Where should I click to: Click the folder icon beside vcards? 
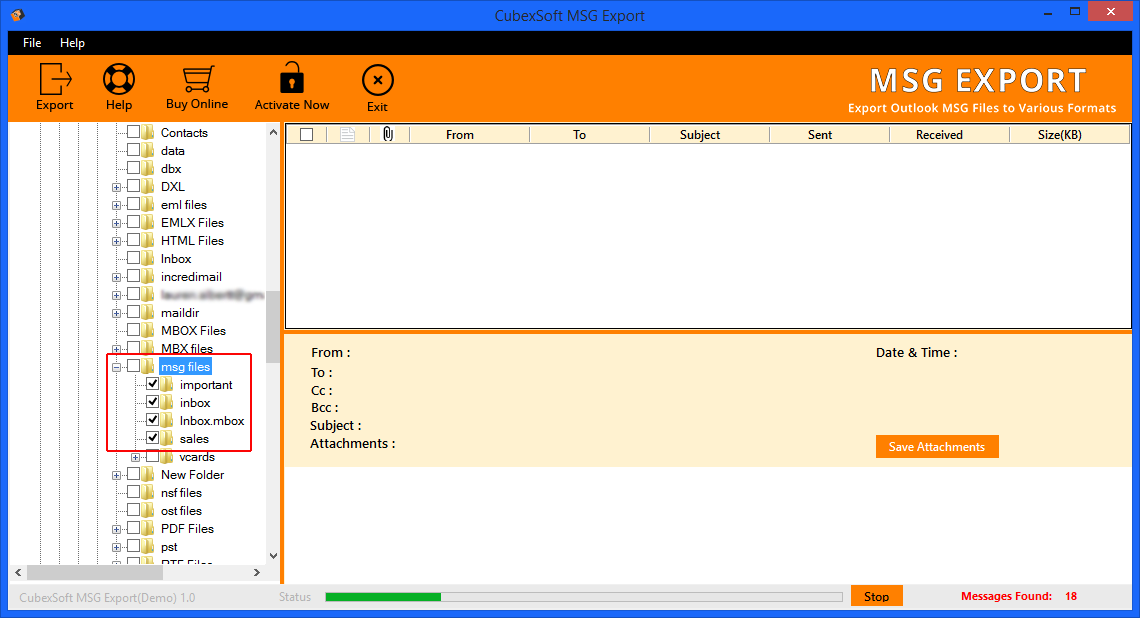(167, 457)
